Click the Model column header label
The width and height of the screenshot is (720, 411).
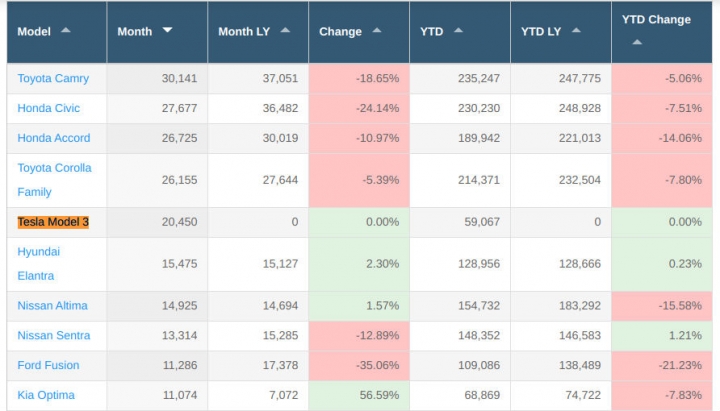34,32
